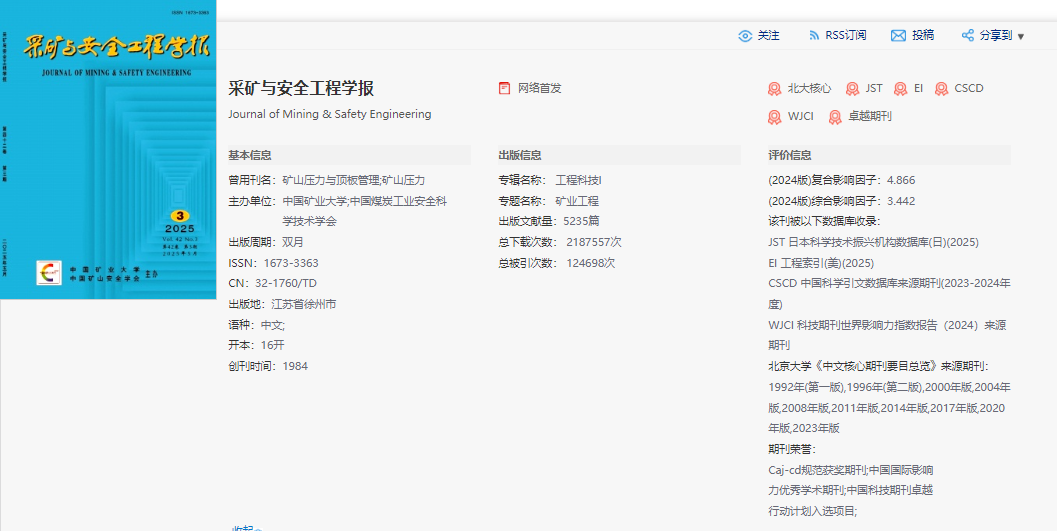Click the 出版地 value 江苏省徐州市
The width and height of the screenshot is (1057, 531).
[303, 304]
